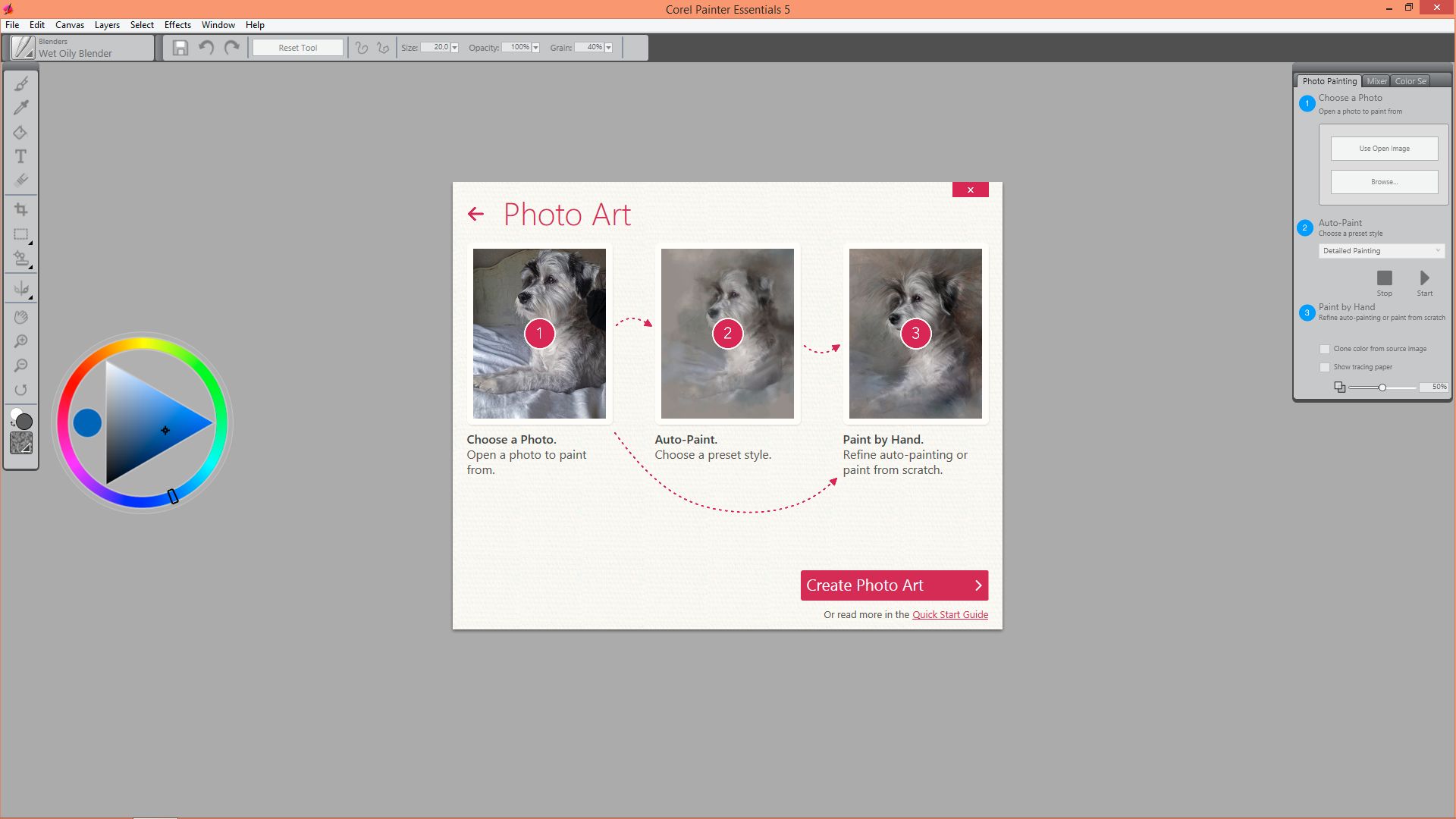Select the Zoom In magnifier tool

21,341
